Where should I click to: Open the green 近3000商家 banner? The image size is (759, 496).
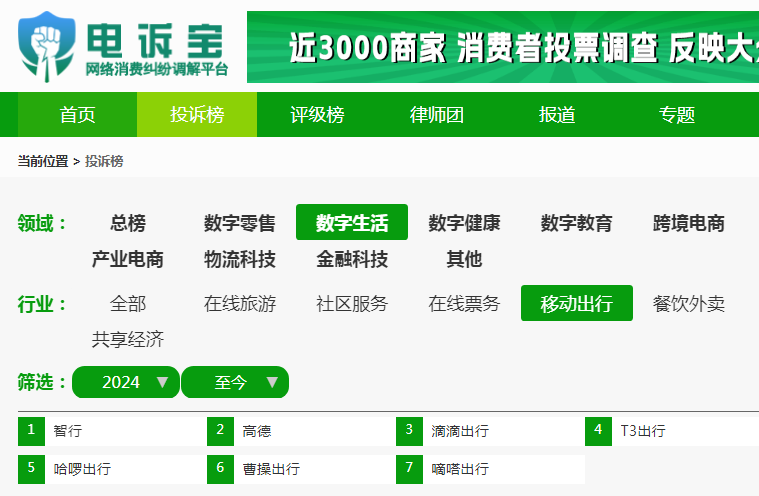pyautogui.click(x=503, y=47)
